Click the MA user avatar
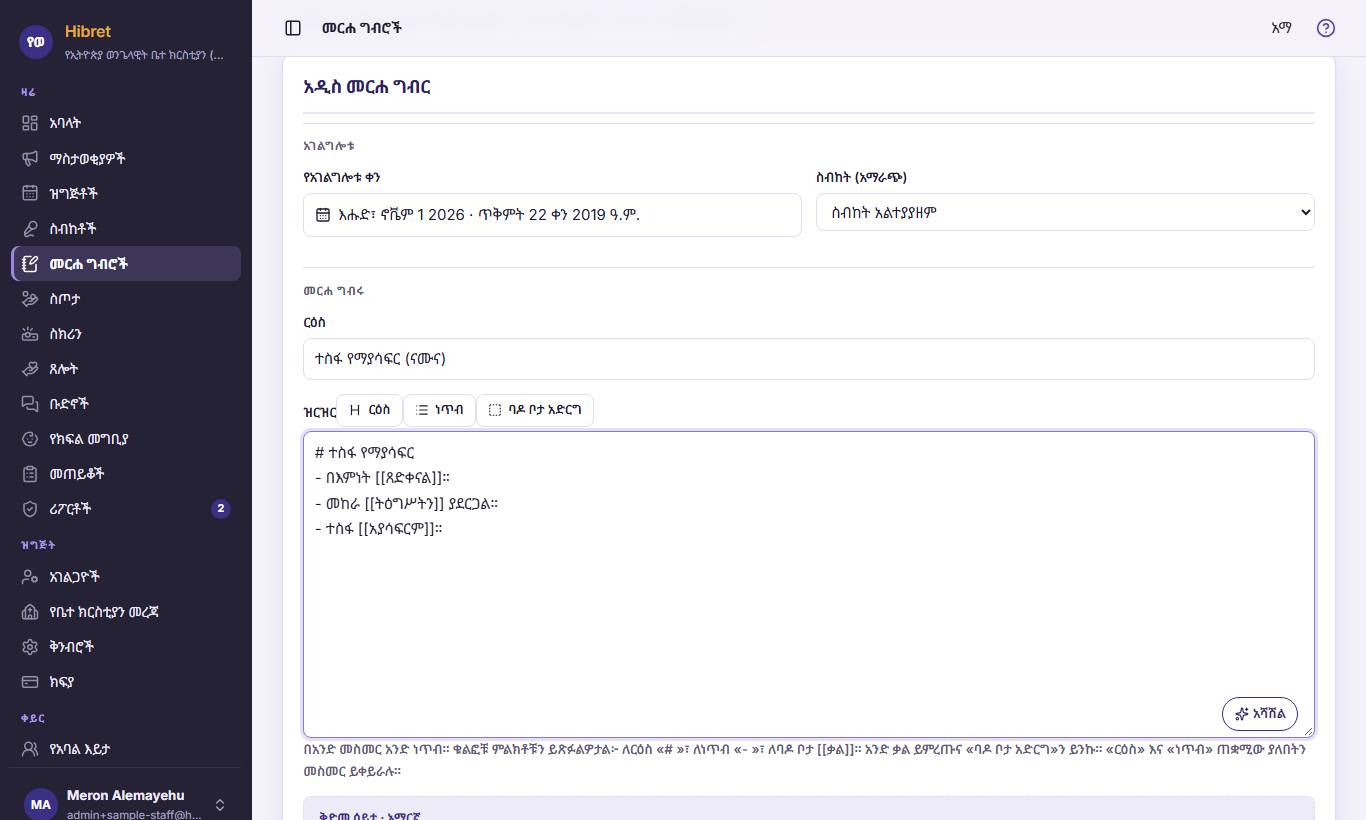This screenshot has height=820, width=1366. click(40, 804)
